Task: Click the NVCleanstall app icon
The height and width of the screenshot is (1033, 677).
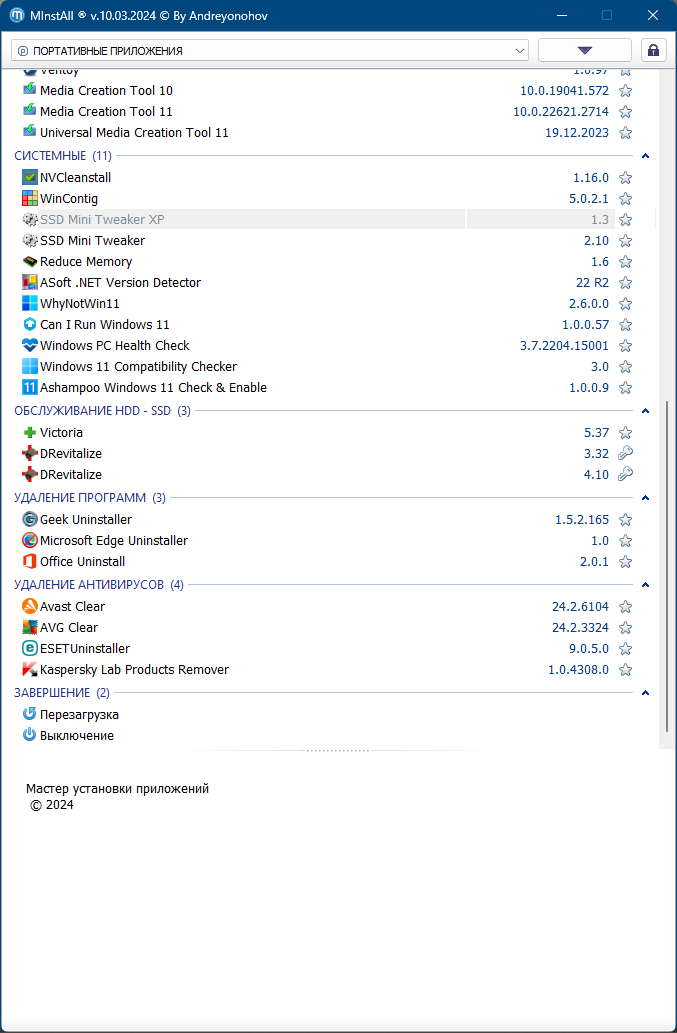Action: (30, 178)
